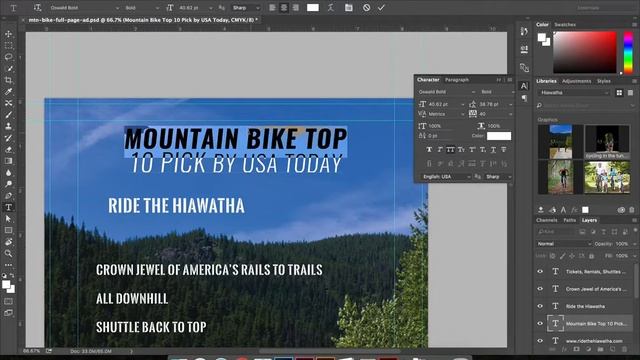
Task: Hide the Mountain Bike Top 10 Pick layer
Action: click(540, 323)
